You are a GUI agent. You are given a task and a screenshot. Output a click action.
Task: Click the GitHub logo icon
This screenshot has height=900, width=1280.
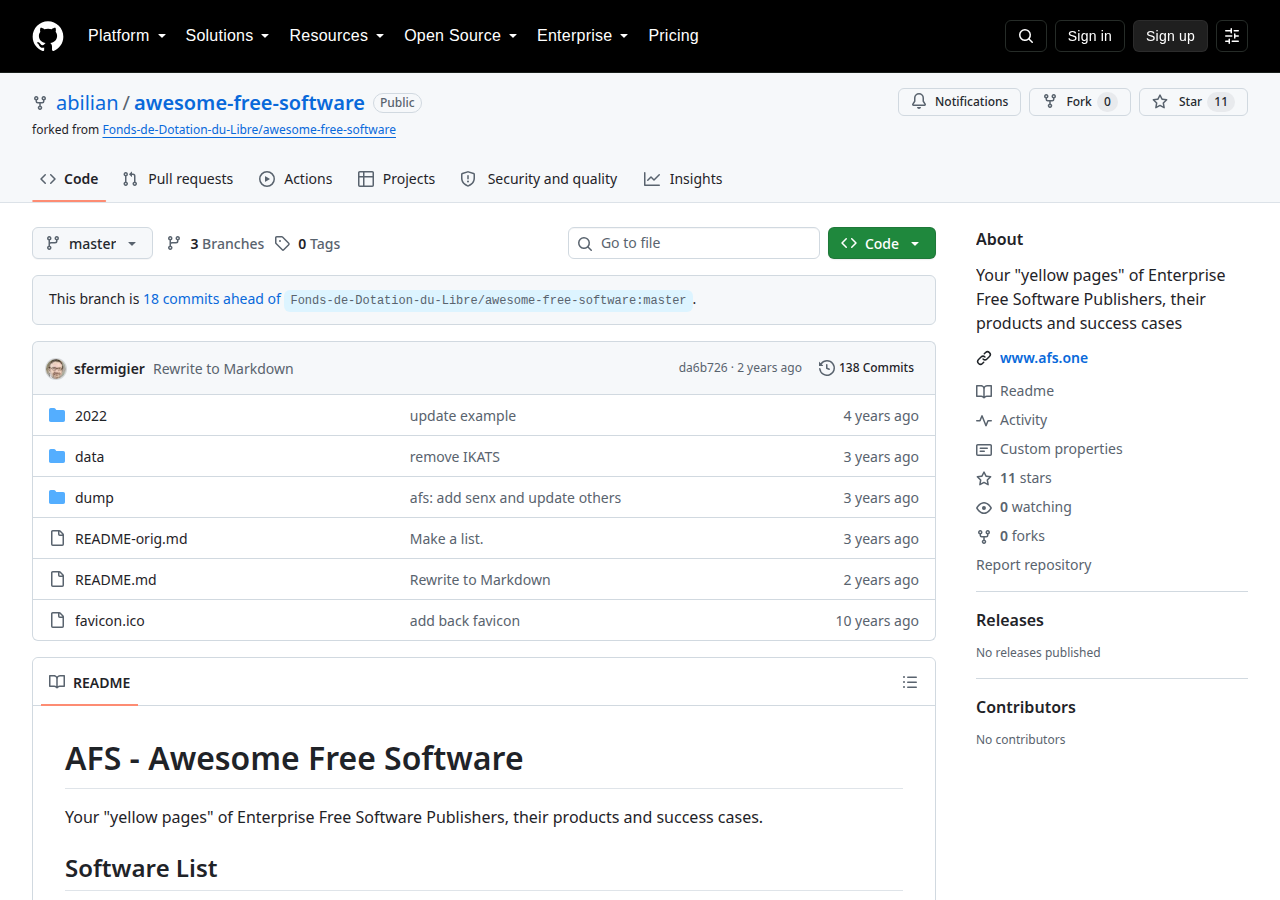point(48,36)
